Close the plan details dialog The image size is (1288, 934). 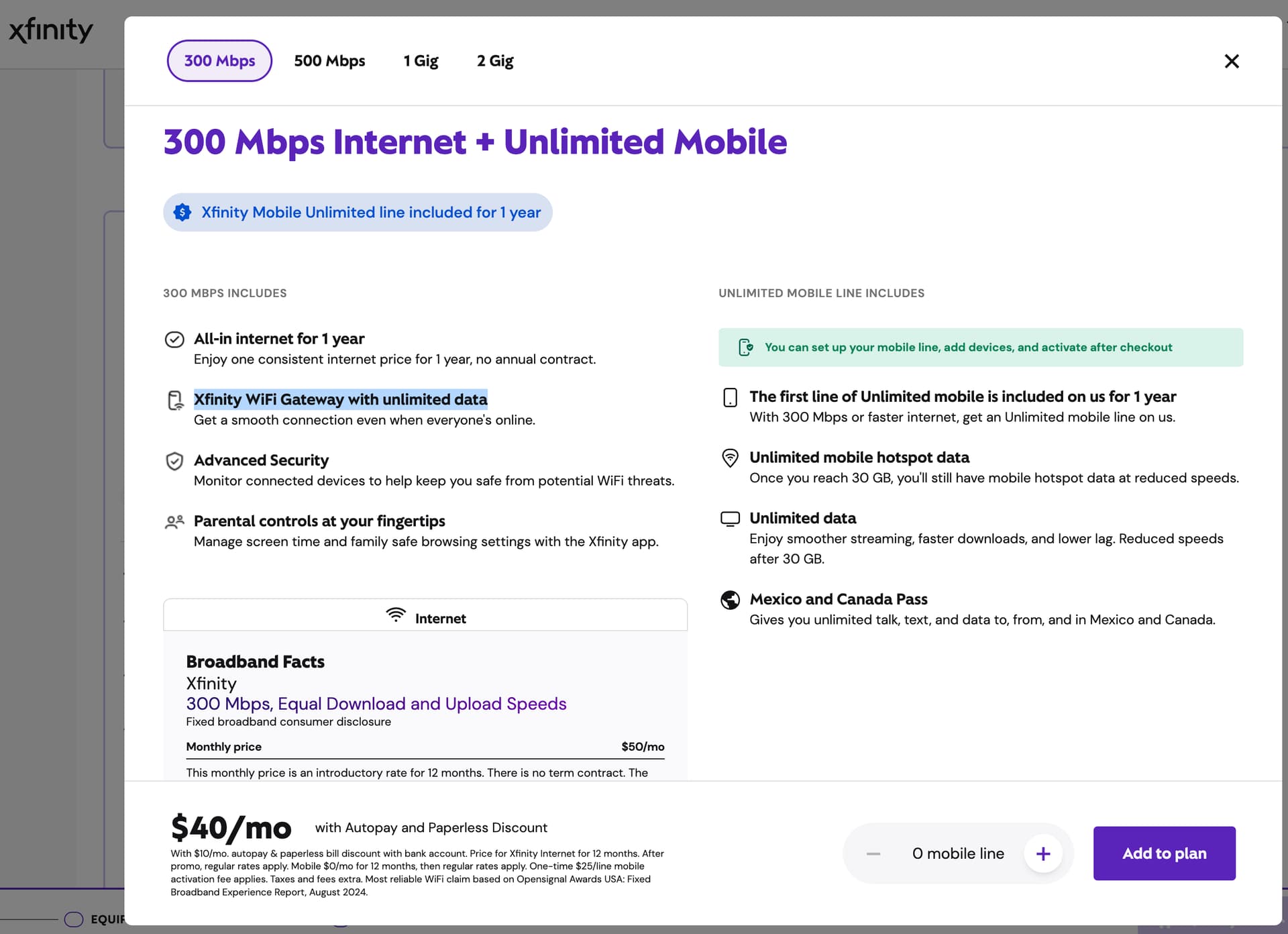1232,61
